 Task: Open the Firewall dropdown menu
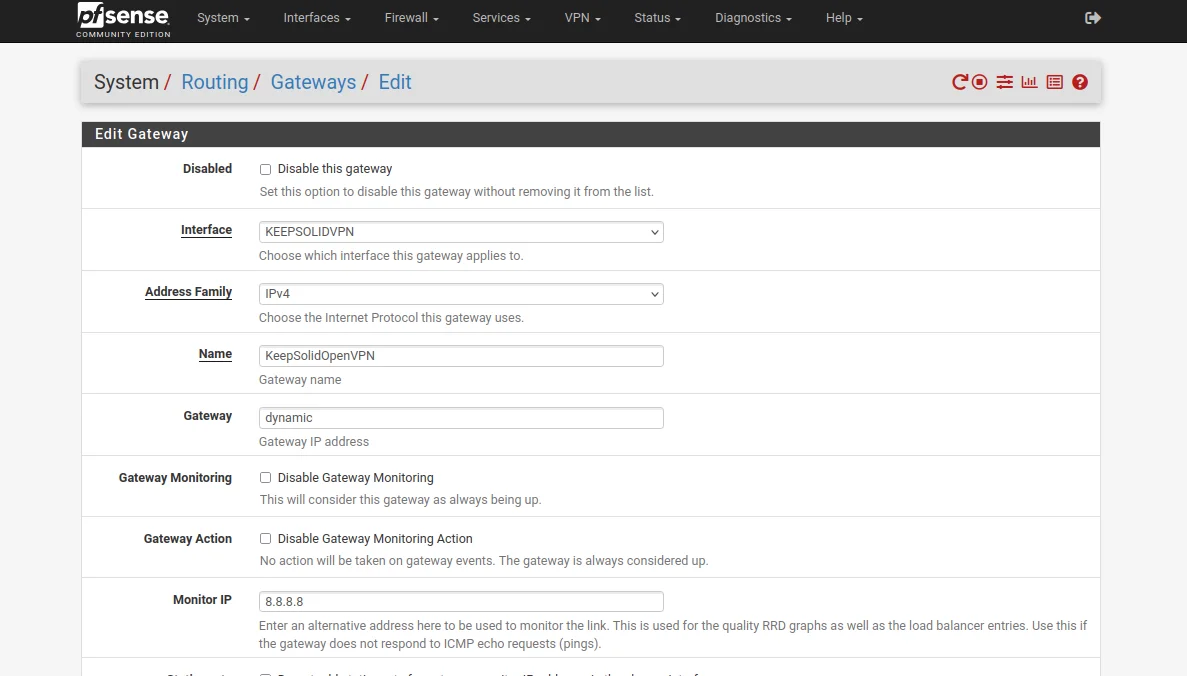coord(411,18)
